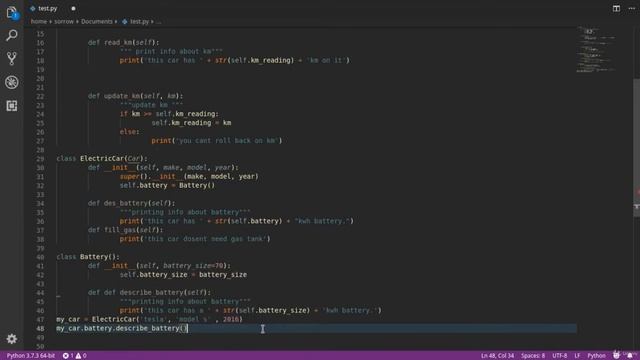This screenshot has height=360, width=640.
Task: Split the editor to the right
Action: pyautogui.click(x=616, y=9)
